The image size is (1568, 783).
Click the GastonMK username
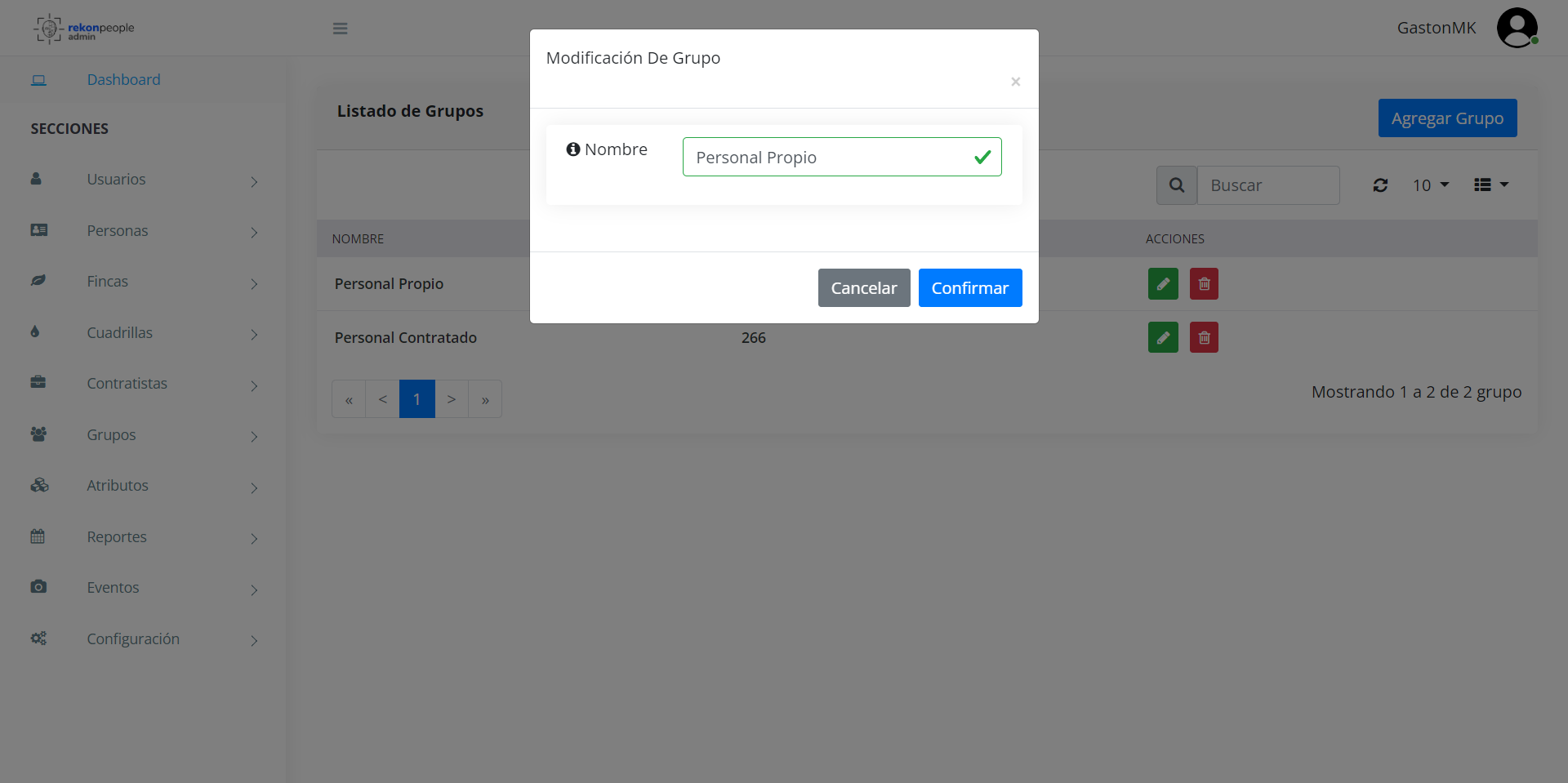[x=1437, y=28]
